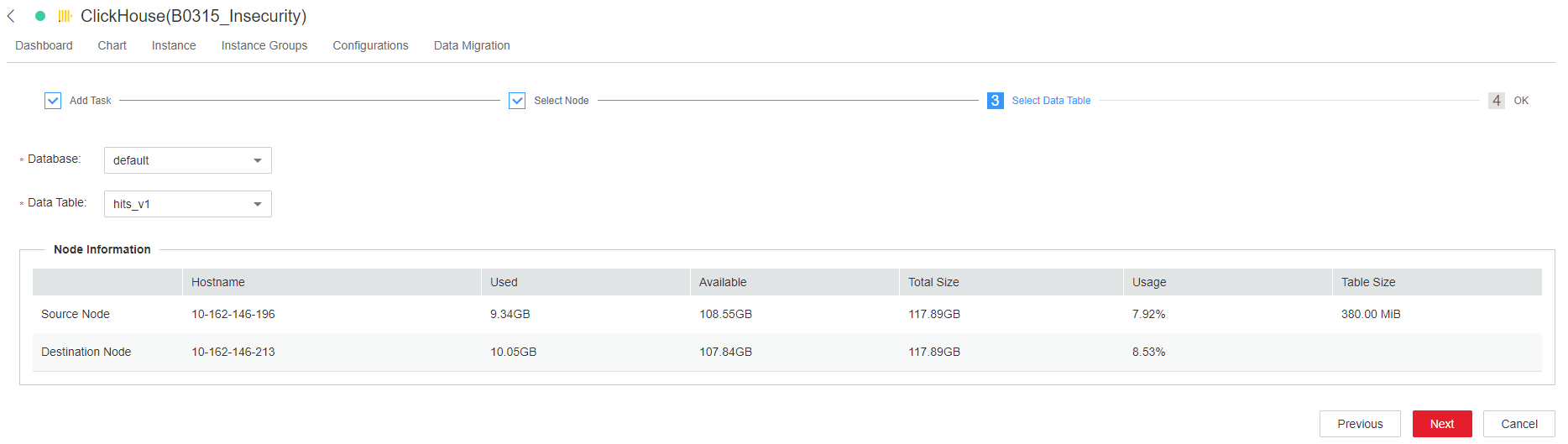Click the step 4 number badge
Image resolution: width=1568 pixels, height=444 pixels.
tap(1496, 101)
